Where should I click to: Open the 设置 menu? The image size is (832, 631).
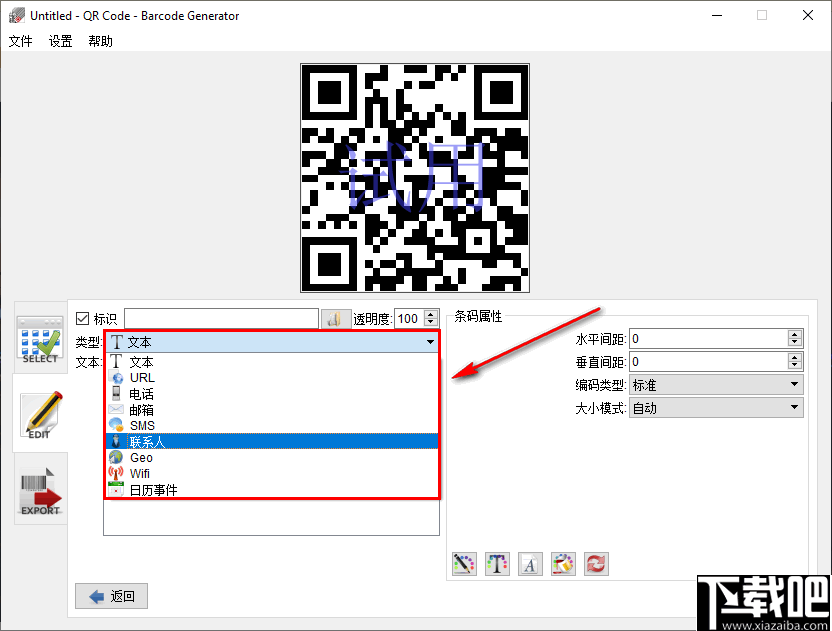[59, 42]
